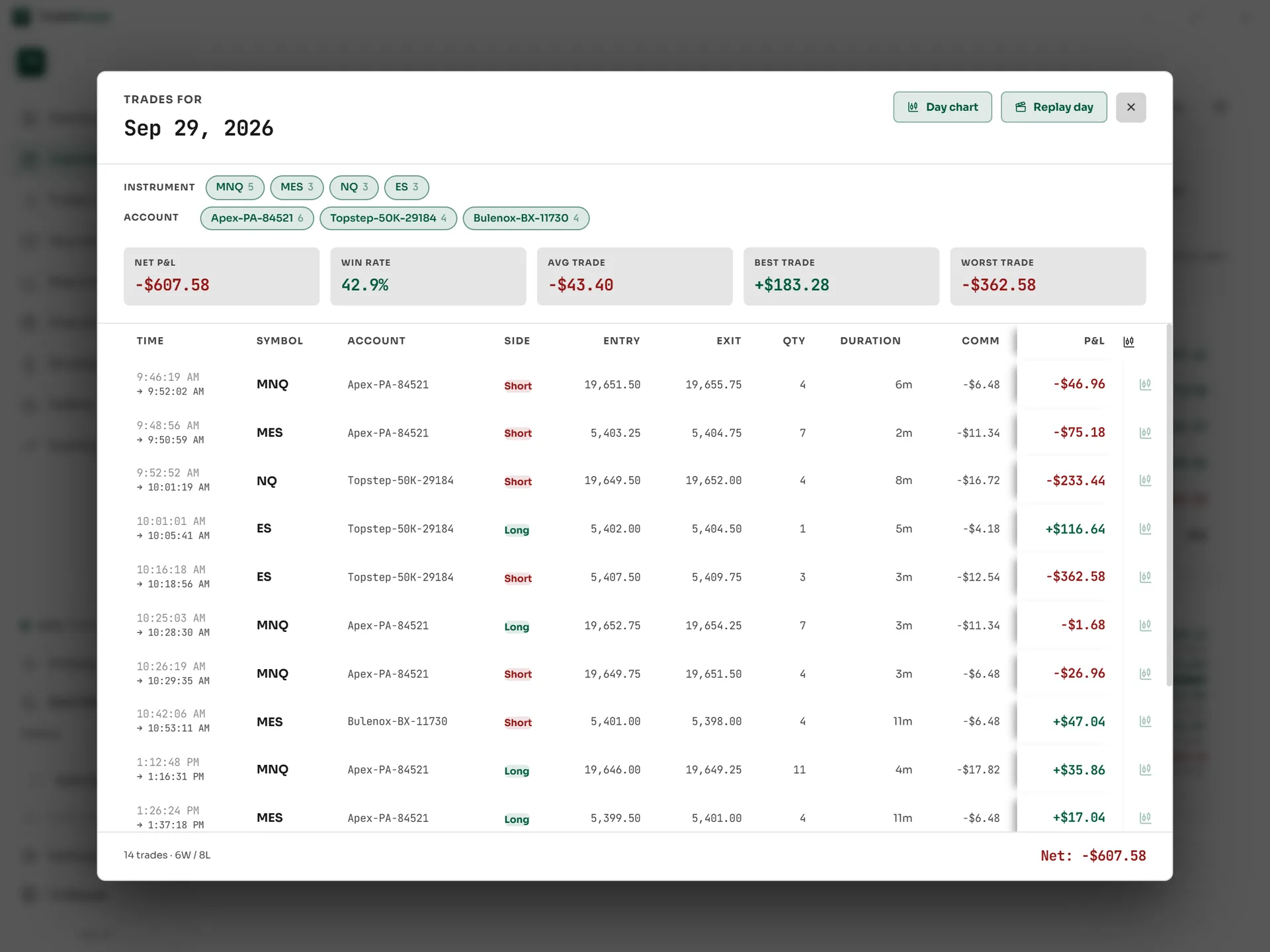Sort by P&L column header
1270x952 pixels.
(1094, 341)
